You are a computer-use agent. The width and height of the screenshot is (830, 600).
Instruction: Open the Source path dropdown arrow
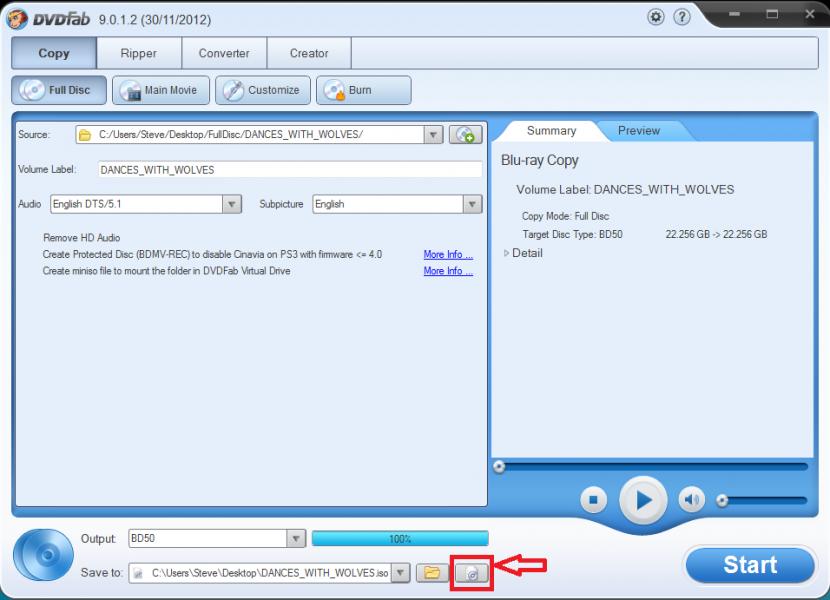[433, 135]
